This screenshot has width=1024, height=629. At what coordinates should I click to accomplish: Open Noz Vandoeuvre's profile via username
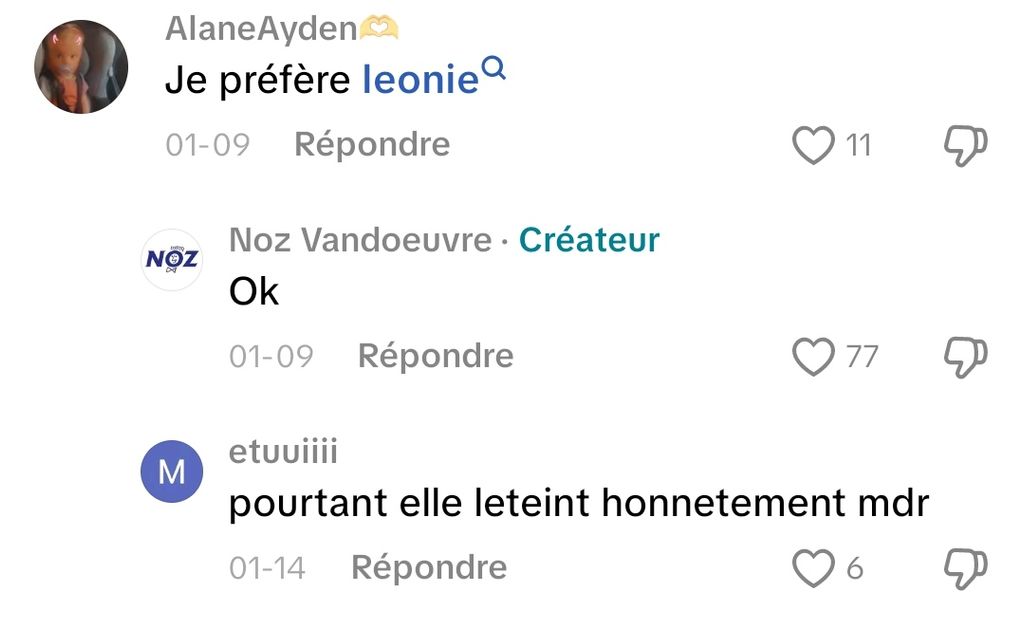point(360,240)
